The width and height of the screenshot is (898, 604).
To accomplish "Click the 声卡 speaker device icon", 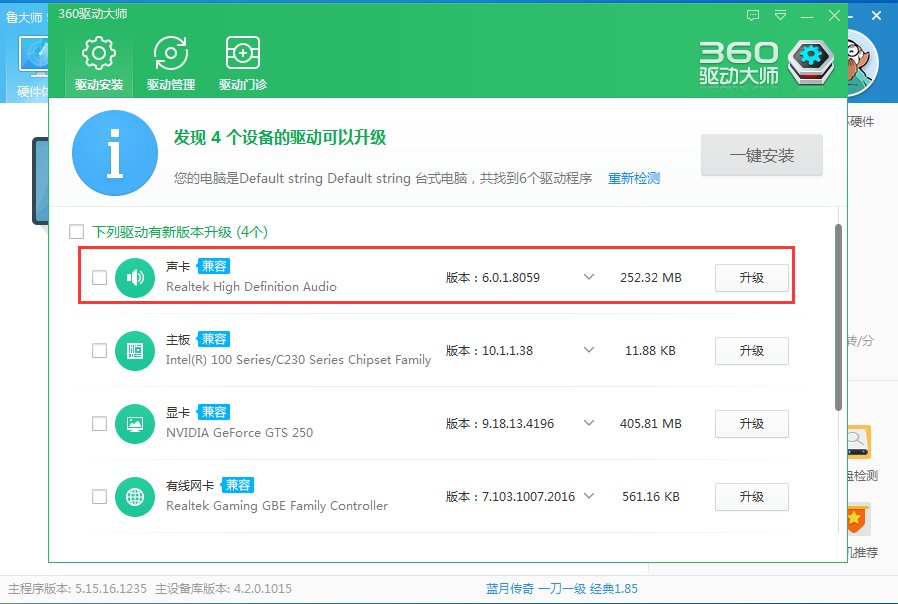I will [x=135, y=278].
